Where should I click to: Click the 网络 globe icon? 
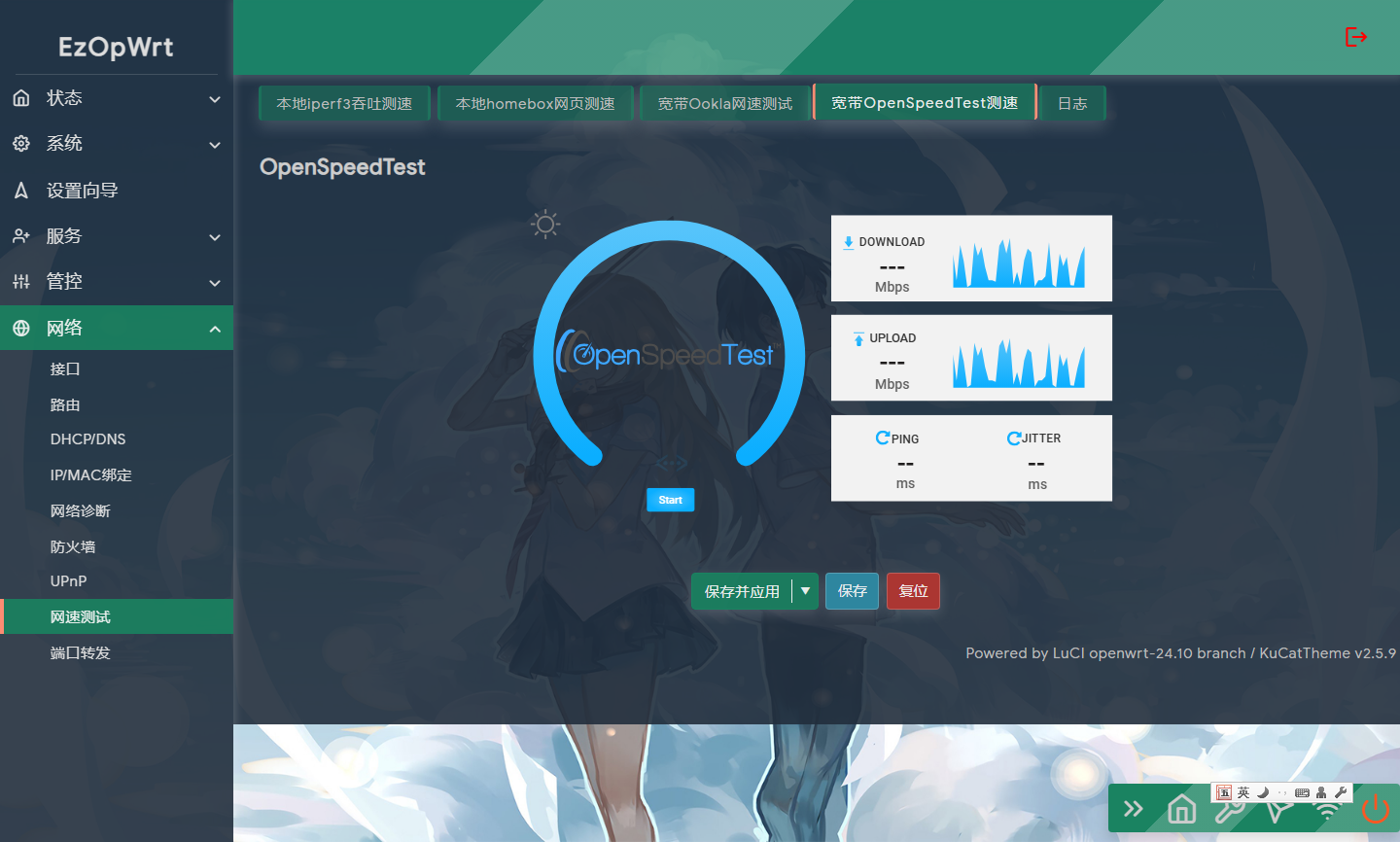(21, 329)
